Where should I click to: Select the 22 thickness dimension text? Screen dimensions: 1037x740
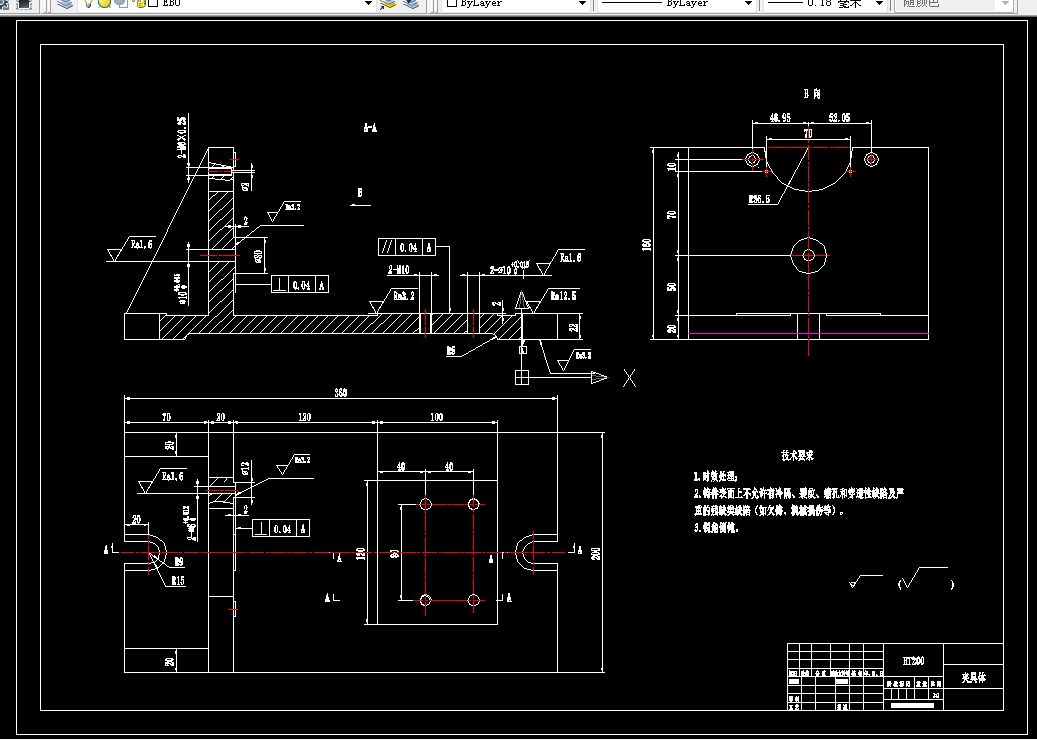[x=573, y=326]
